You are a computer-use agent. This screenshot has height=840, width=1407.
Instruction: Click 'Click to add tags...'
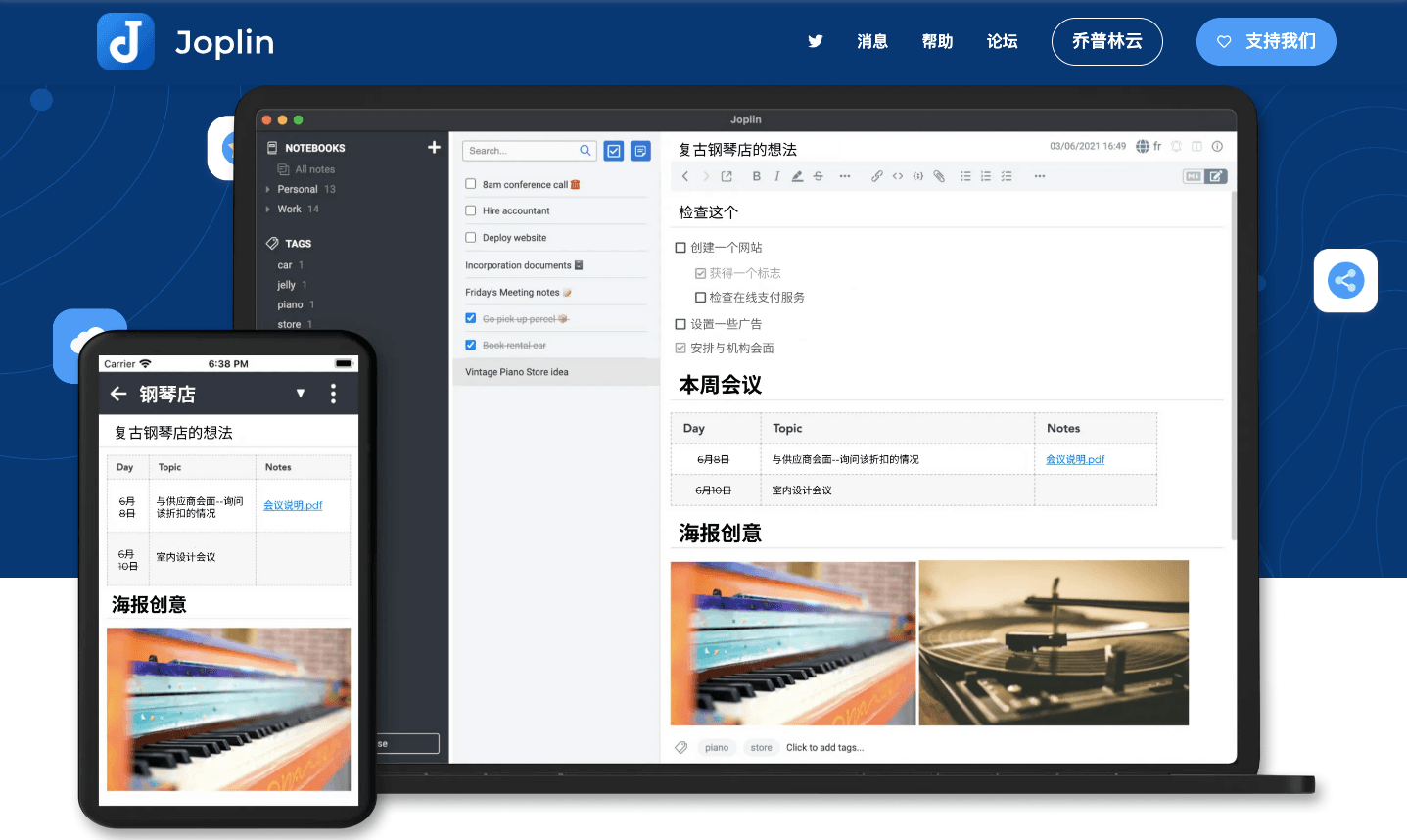pos(825,747)
